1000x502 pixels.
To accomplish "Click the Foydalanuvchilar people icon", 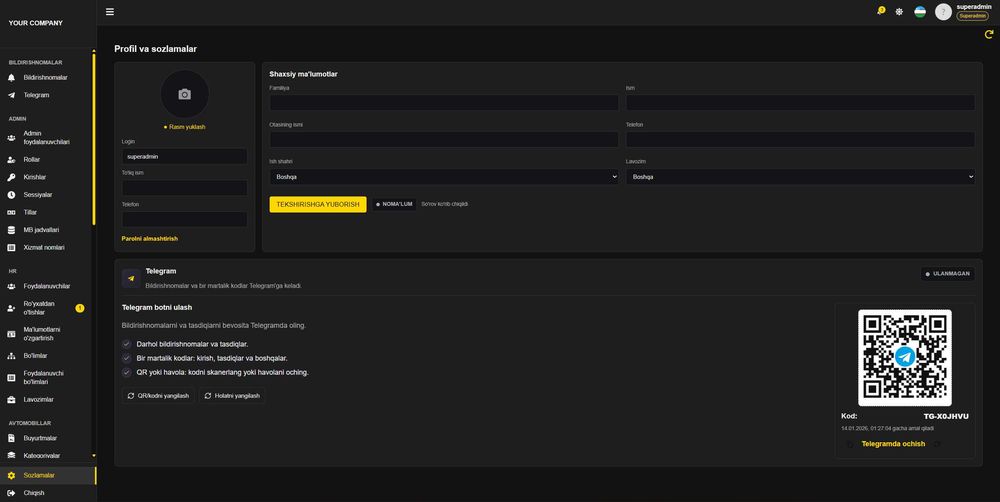I will 11,286.
